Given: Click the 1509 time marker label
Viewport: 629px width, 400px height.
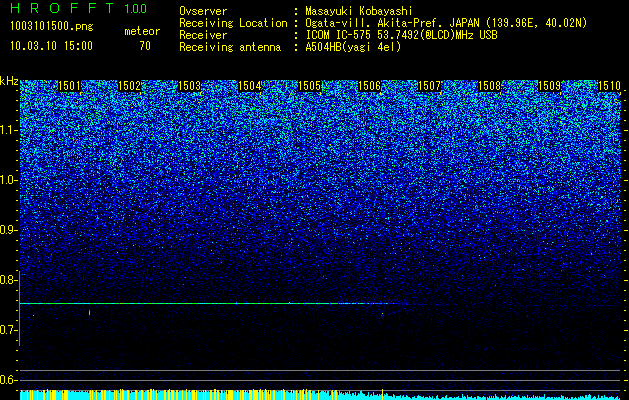Looking at the screenshot, I should point(550,86).
